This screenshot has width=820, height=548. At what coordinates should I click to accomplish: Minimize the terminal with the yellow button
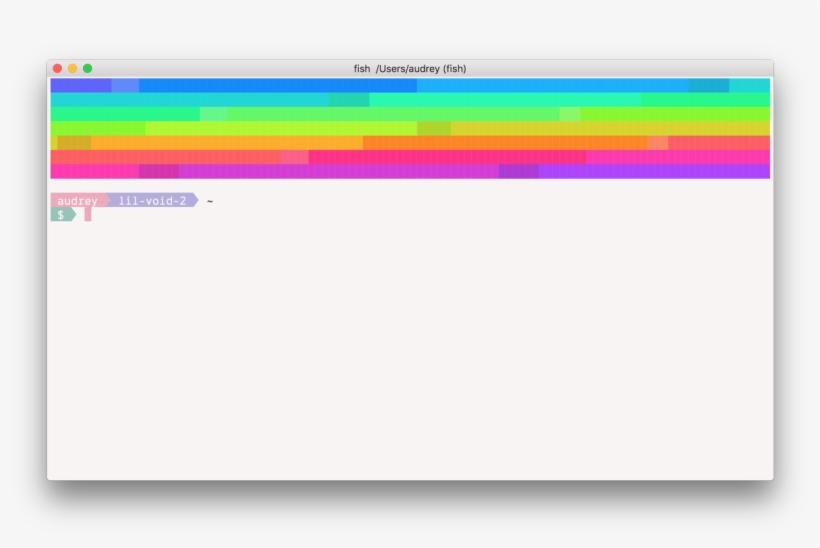click(72, 68)
